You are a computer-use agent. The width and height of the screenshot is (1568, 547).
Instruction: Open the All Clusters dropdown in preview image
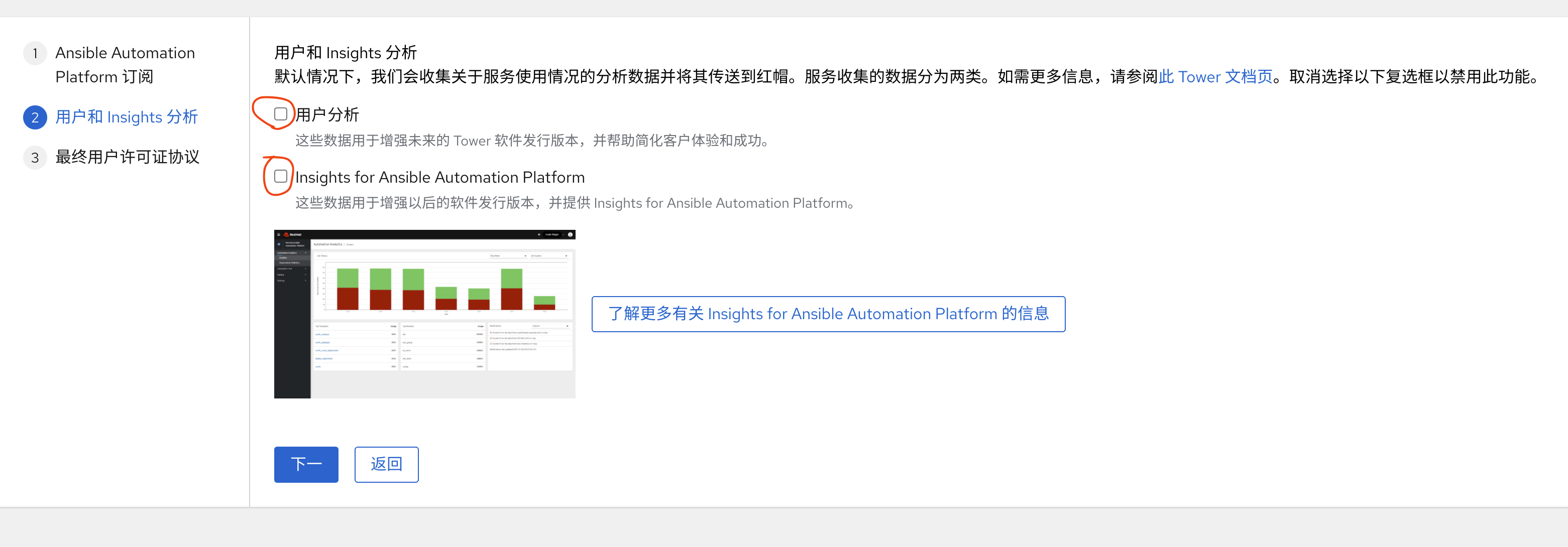point(548,256)
